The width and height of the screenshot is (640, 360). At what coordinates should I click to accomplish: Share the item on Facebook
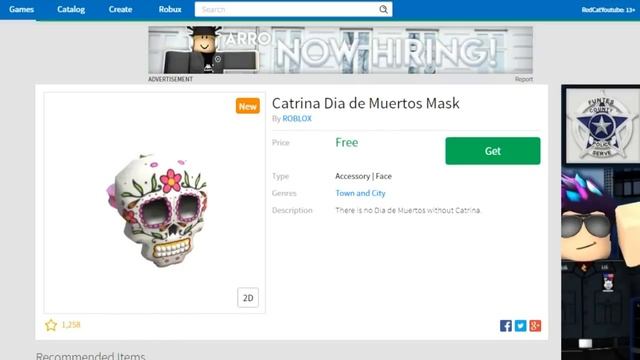click(506, 326)
